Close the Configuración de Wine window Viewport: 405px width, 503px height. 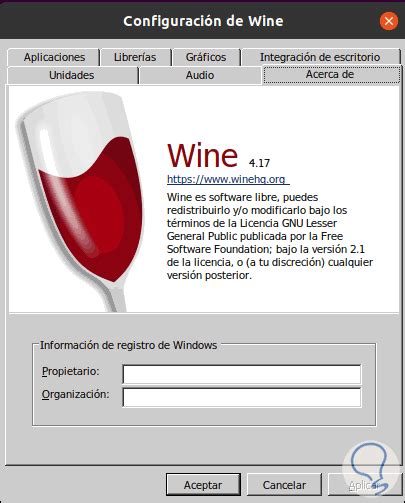pos(389,21)
